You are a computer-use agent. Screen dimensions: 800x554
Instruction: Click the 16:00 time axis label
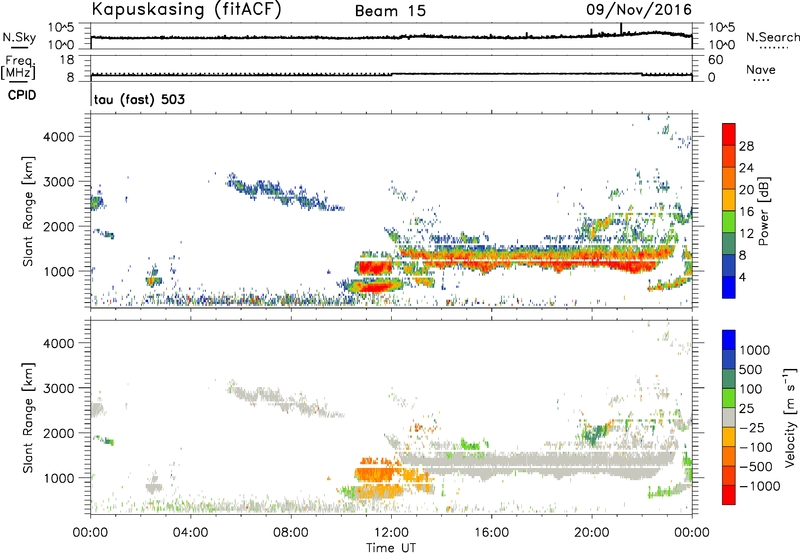pos(492,533)
